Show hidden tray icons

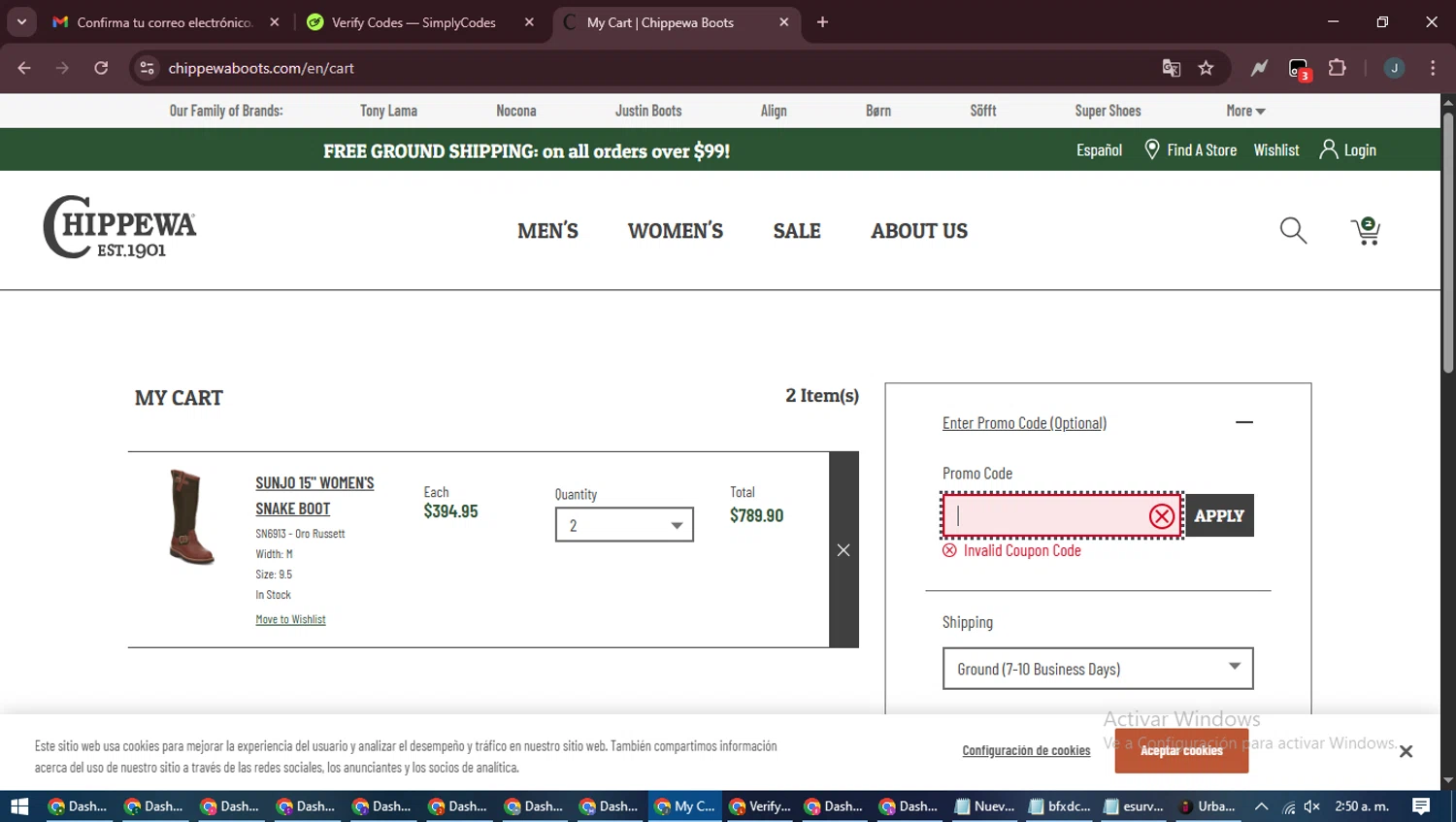(x=1261, y=806)
